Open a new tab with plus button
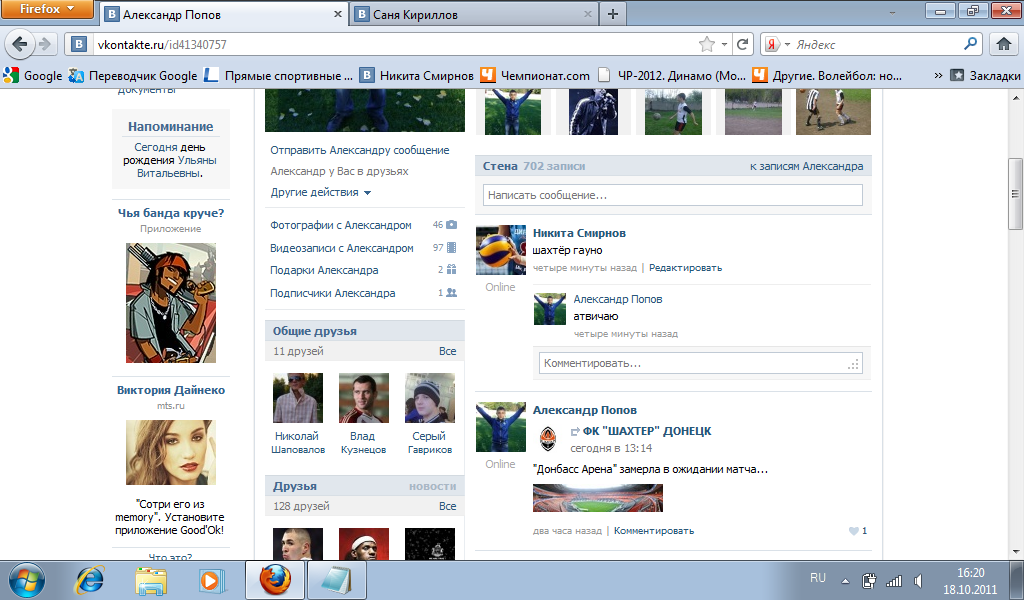 pyautogui.click(x=613, y=14)
